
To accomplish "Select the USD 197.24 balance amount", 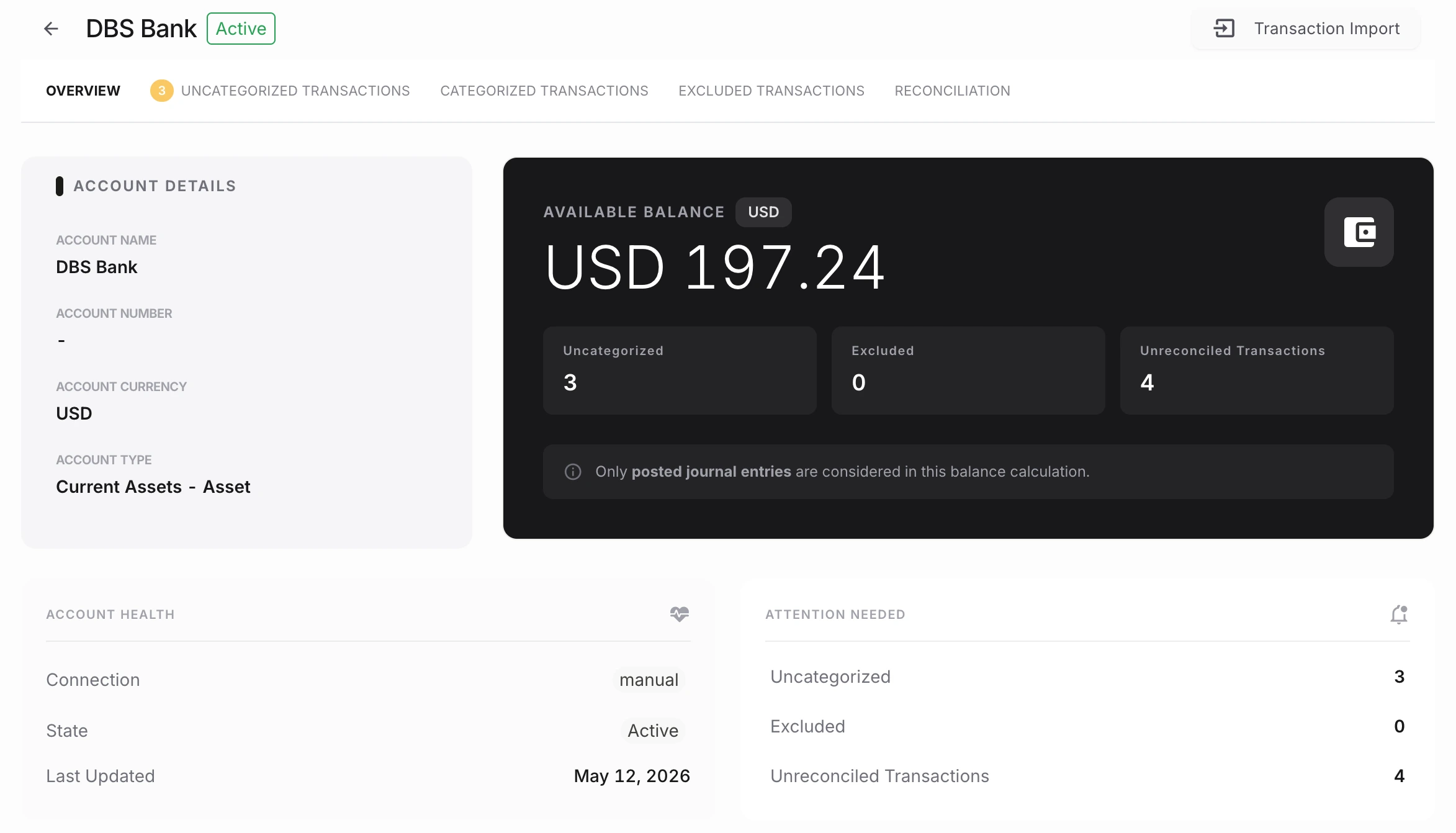I will point(714,268).
